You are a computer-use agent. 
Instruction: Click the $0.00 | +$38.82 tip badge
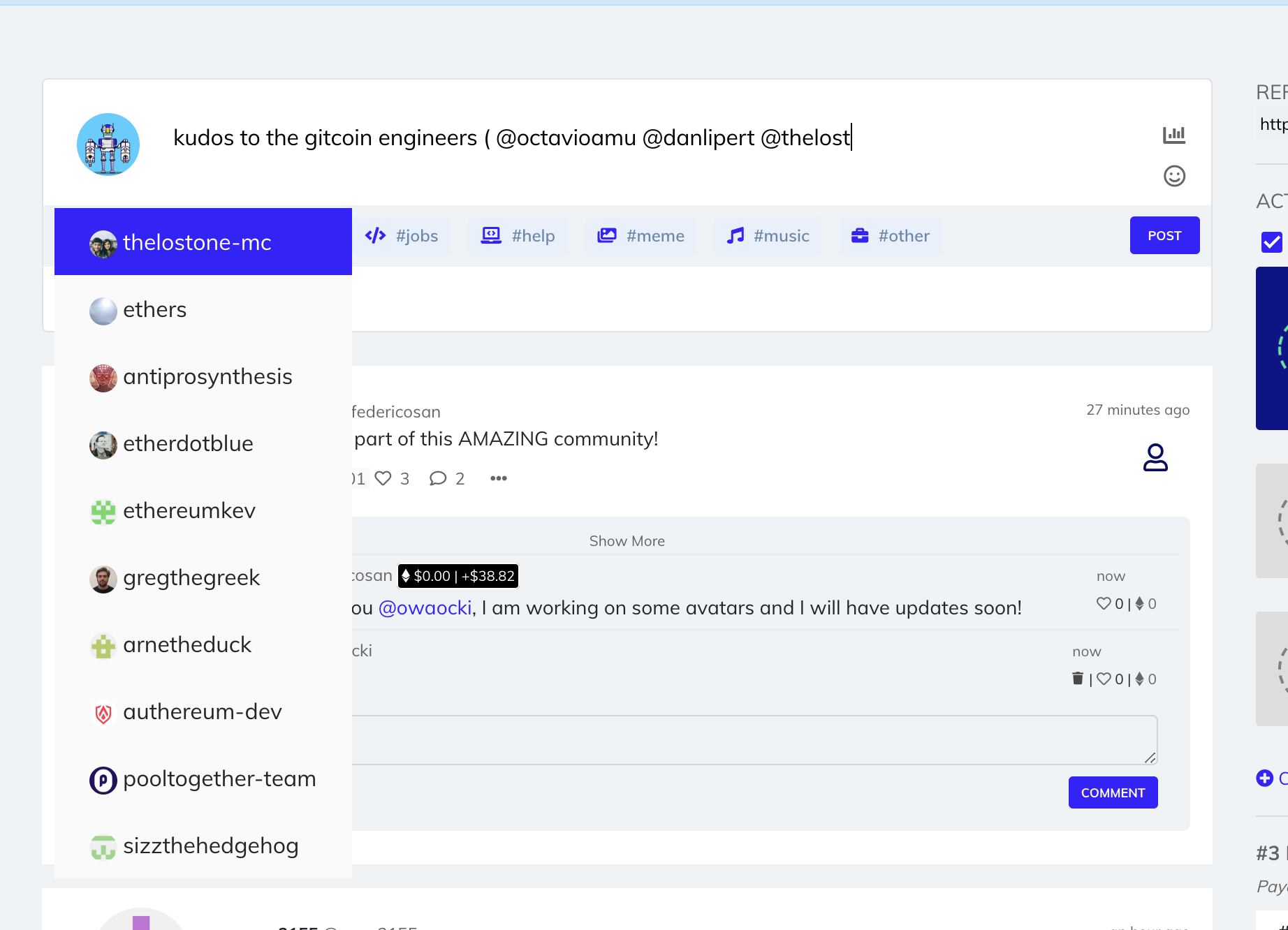[x=458, y=576]
